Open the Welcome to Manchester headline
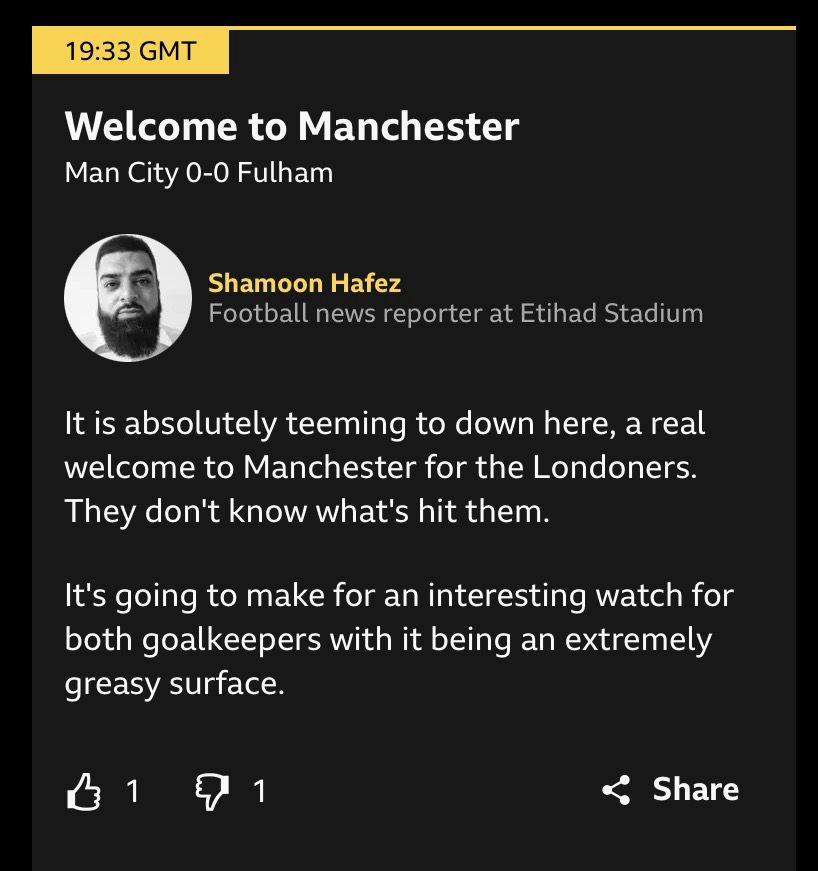 [x=291, y=127]
